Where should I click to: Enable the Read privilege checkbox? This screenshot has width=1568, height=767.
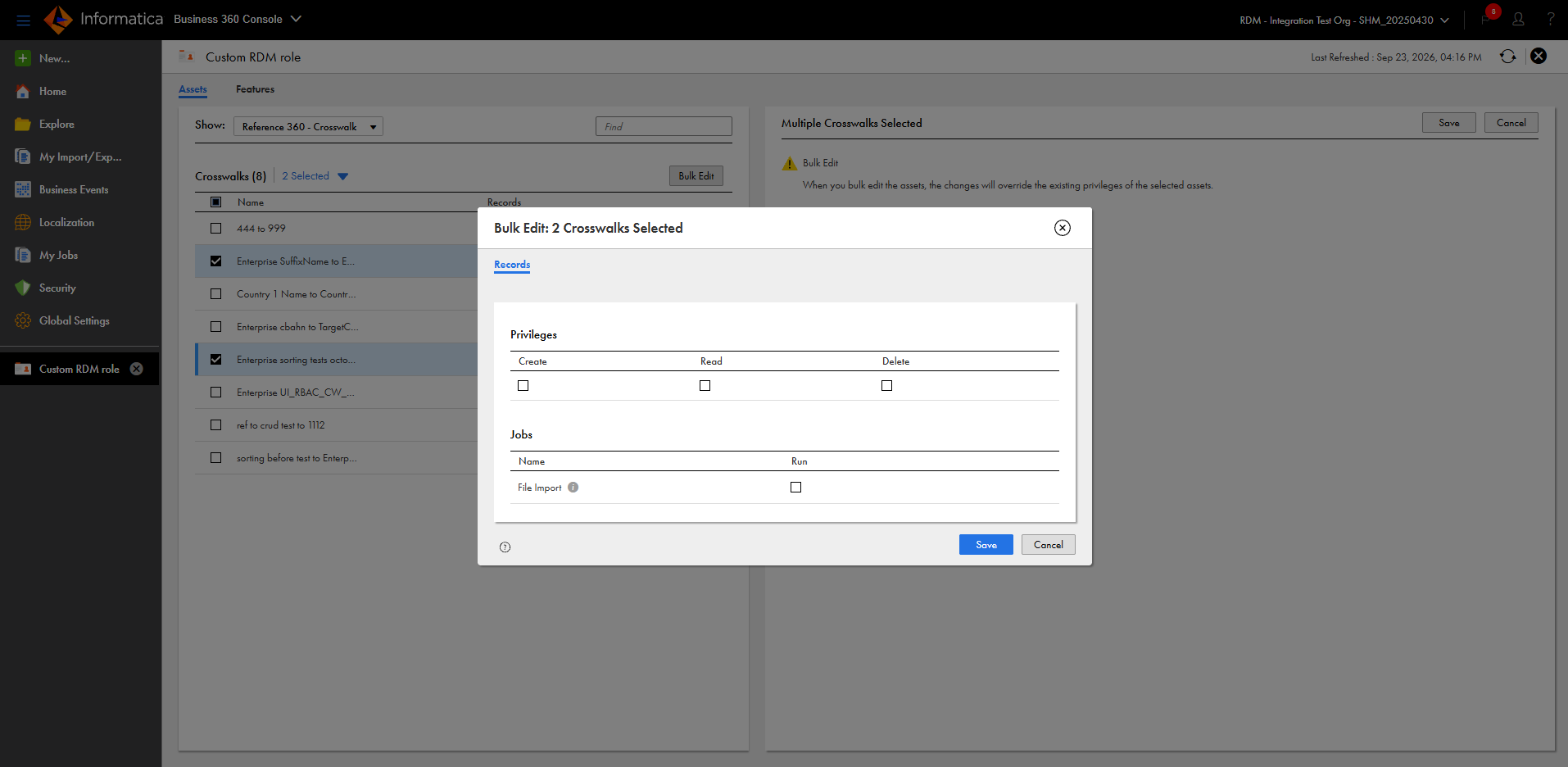[705, 385]
